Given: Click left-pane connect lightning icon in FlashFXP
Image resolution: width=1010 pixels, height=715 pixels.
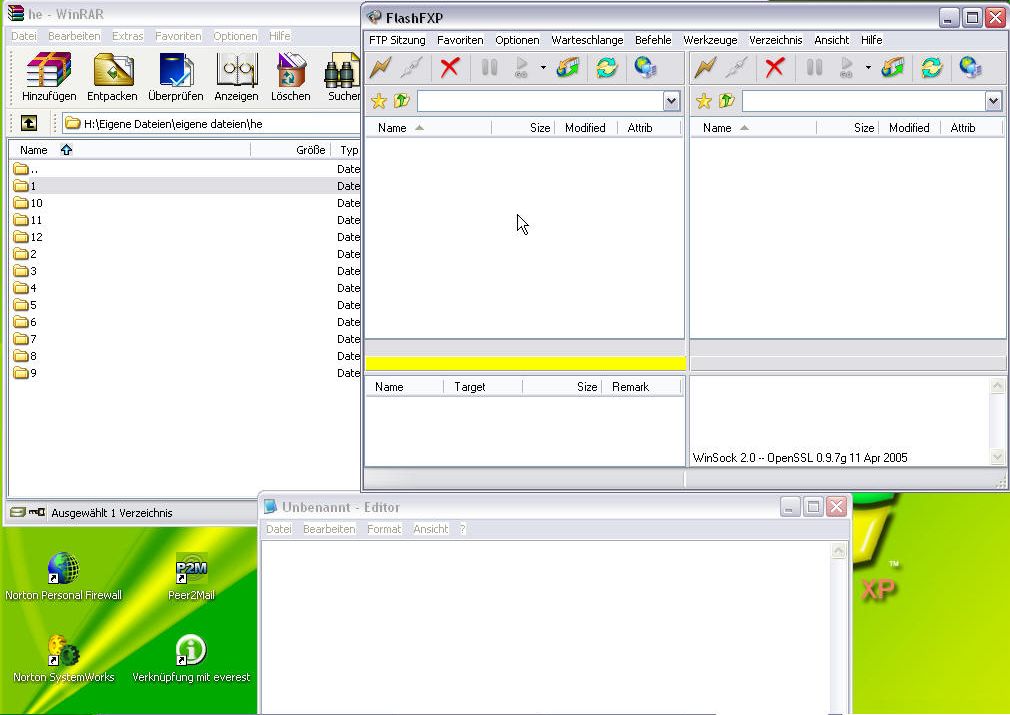Looking at the screenshot, I should [x=381, y=67].
